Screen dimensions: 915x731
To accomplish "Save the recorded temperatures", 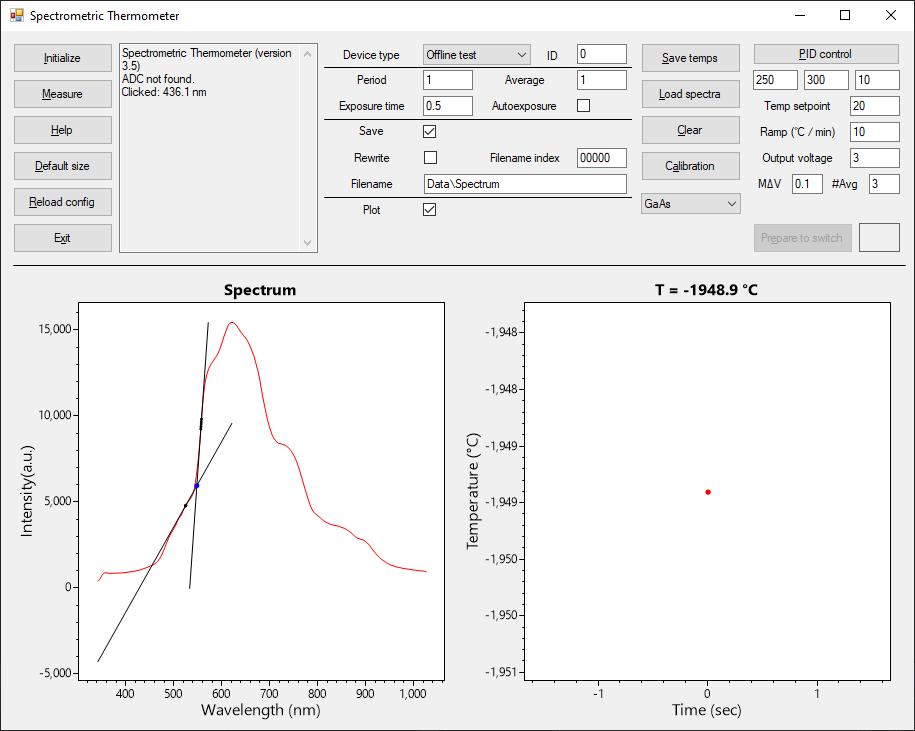I will click(x=690, y=57).
